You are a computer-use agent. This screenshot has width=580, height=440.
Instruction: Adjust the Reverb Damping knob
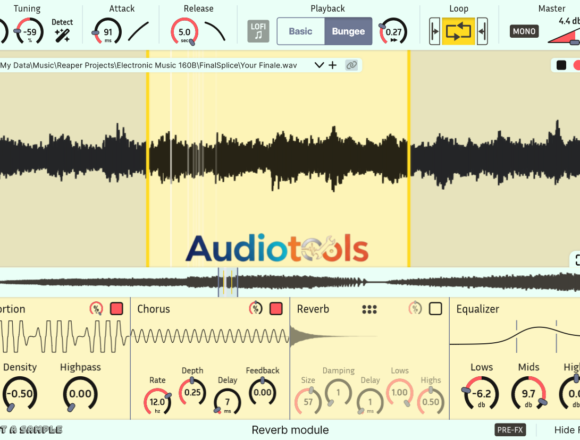[338, 393]
